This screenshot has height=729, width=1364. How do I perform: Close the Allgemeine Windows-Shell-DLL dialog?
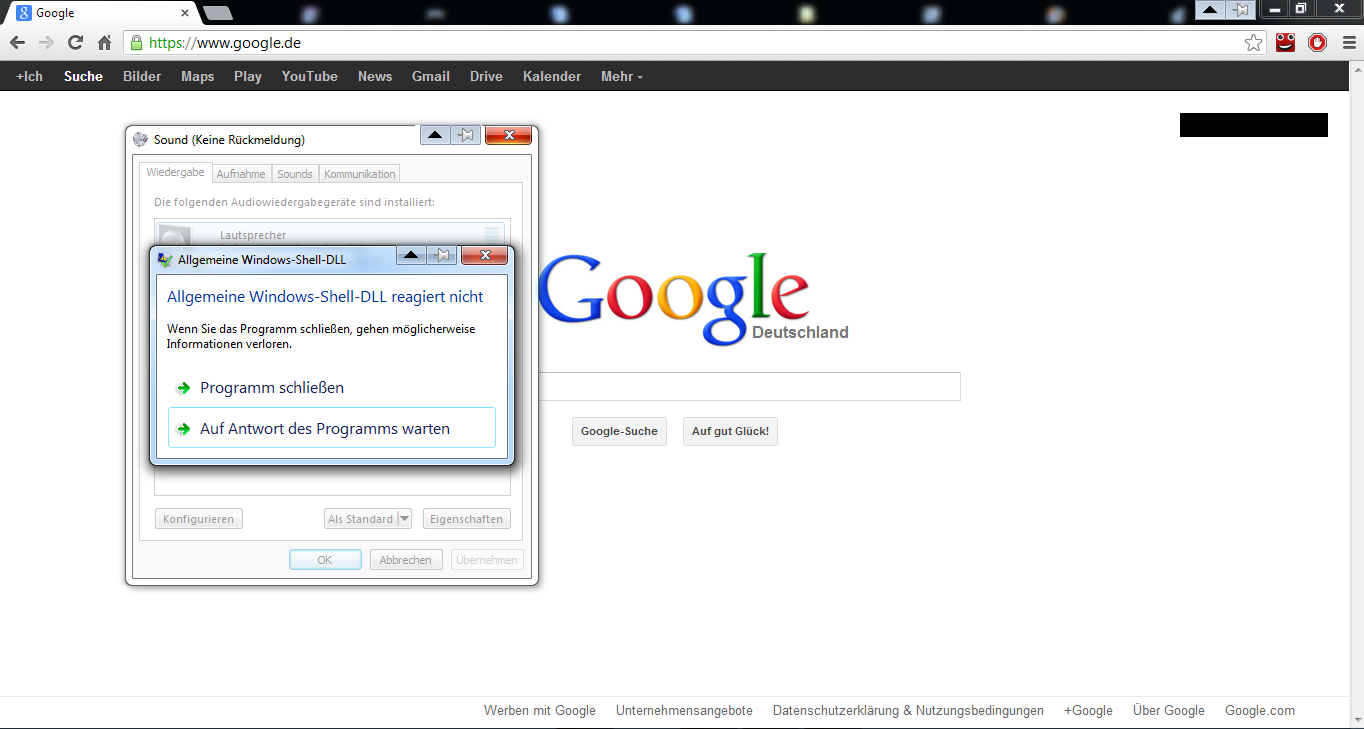click(x=485, y=256)
